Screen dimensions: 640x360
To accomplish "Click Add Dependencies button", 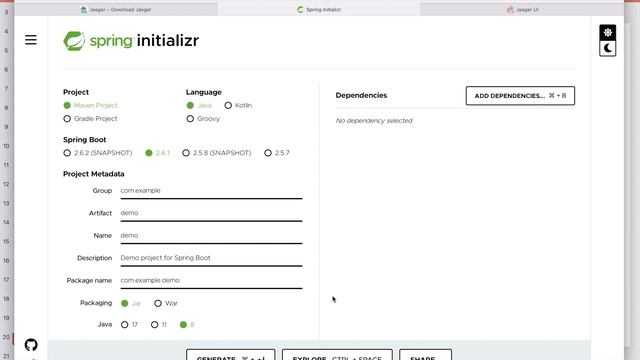I will coord(520,96).
